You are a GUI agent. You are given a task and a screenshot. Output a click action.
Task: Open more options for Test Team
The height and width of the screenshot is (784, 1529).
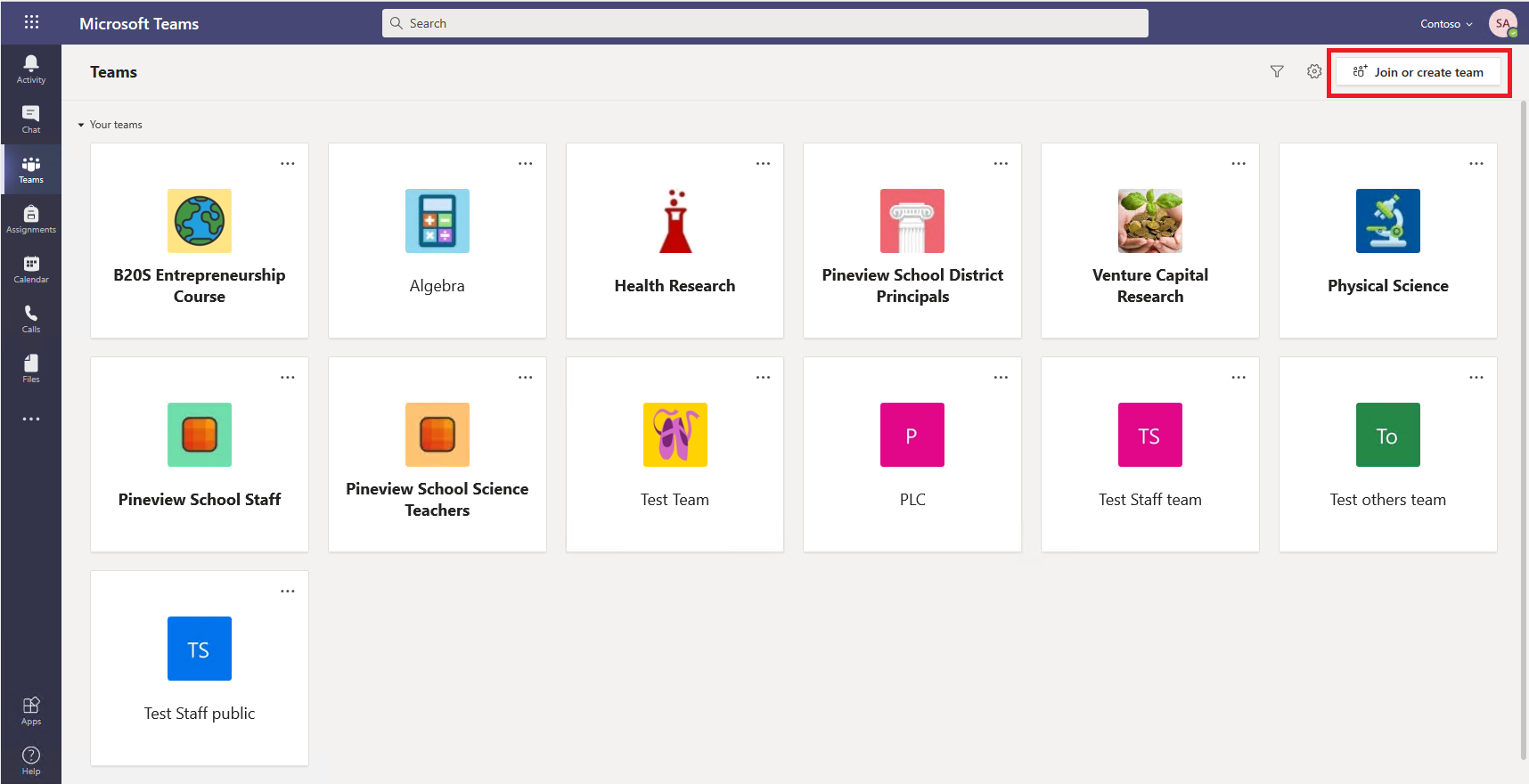pyautogui.click(x=764, y=378)
